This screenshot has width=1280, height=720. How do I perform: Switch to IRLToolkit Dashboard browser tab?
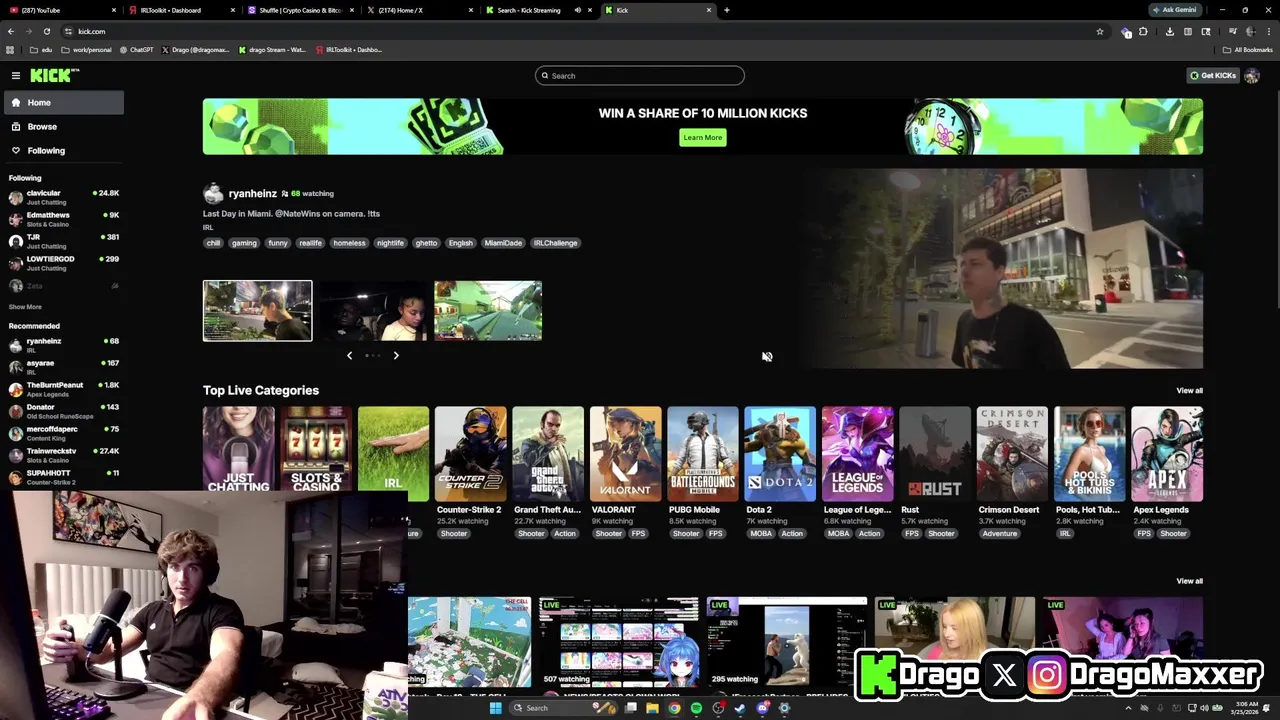[x=180, y=10]
